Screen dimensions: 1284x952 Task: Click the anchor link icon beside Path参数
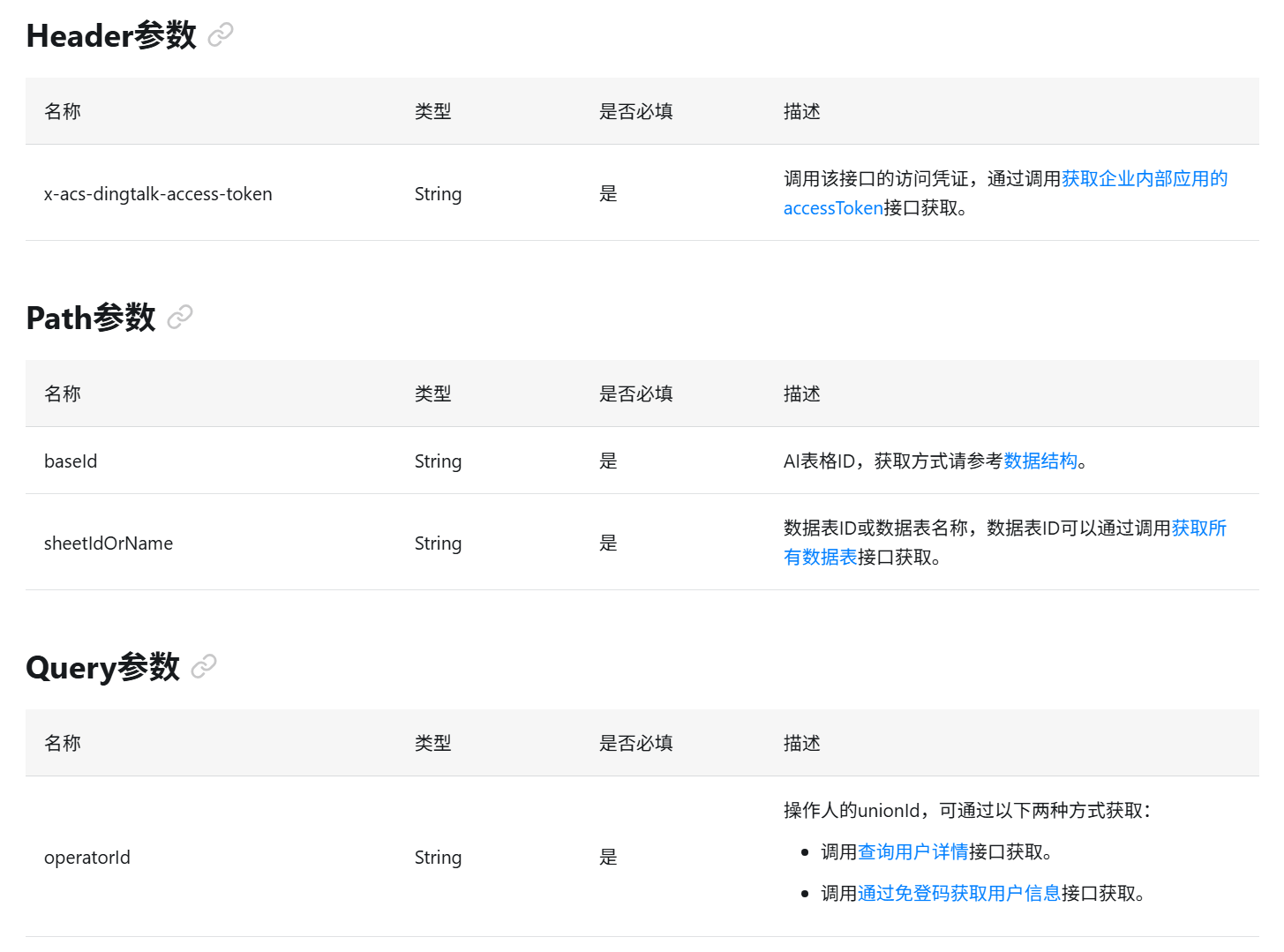point(180,317)
